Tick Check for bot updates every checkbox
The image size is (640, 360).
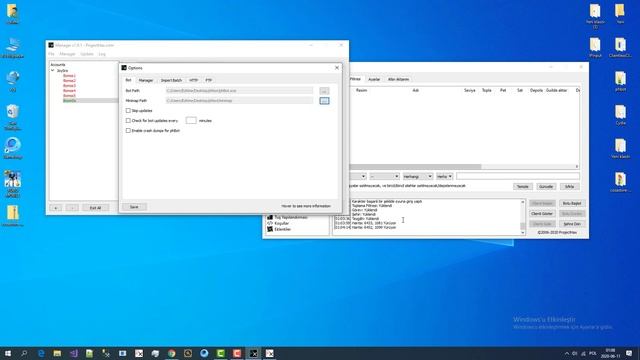(128, 121)
